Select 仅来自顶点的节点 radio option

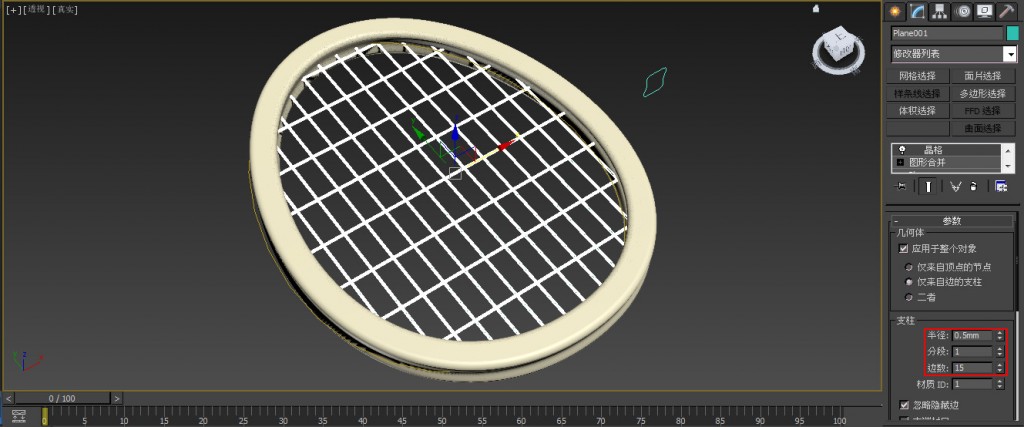click(908, 267)
